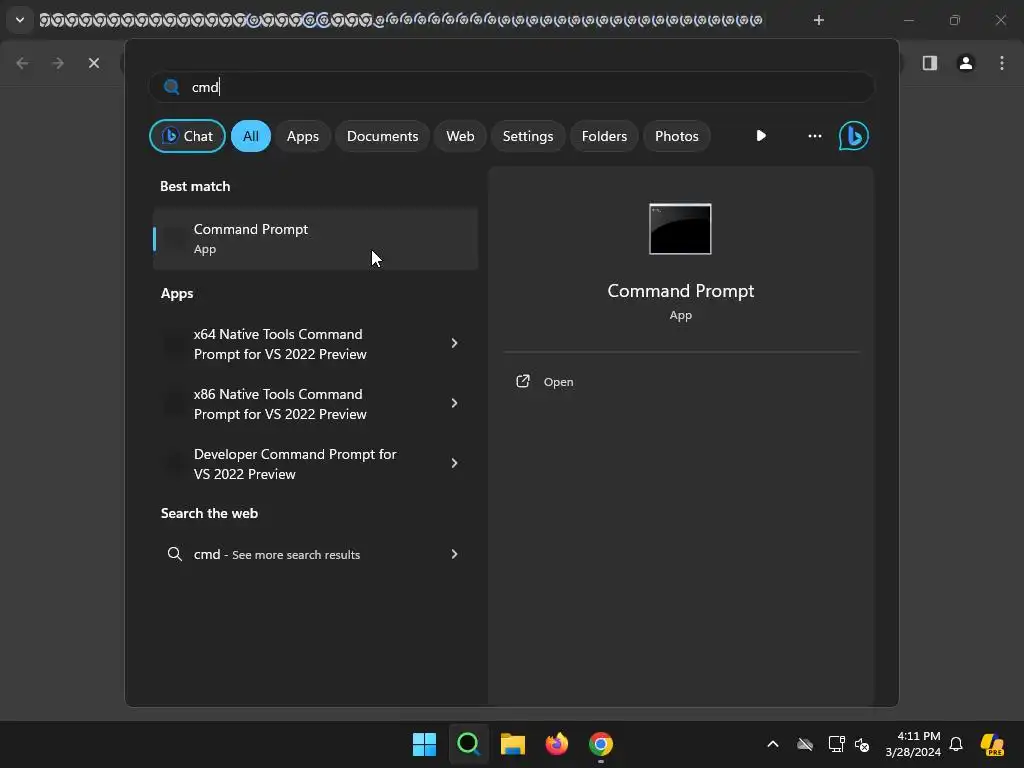Filter results by Web
Screen dimensions: 1024x768
pyautogui.click(x=460, y=136)
